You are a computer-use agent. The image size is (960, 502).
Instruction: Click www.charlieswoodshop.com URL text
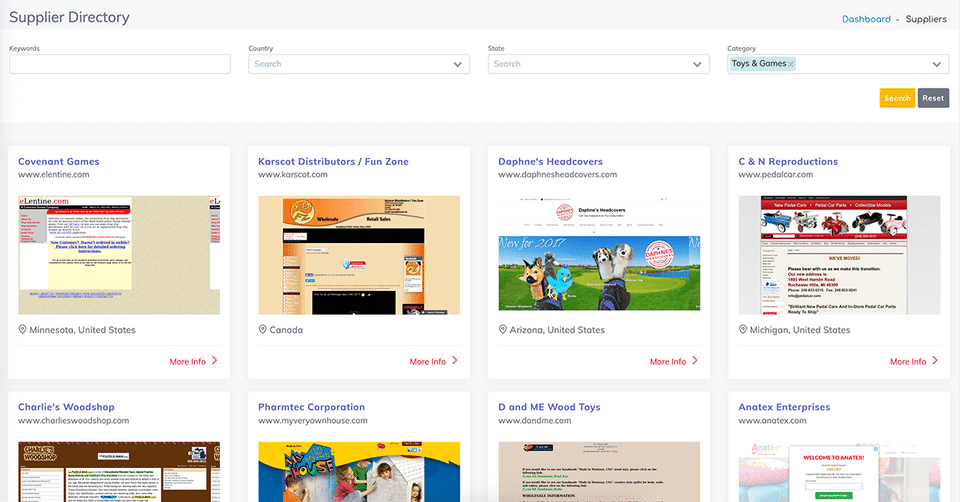(x=73, y=421)
